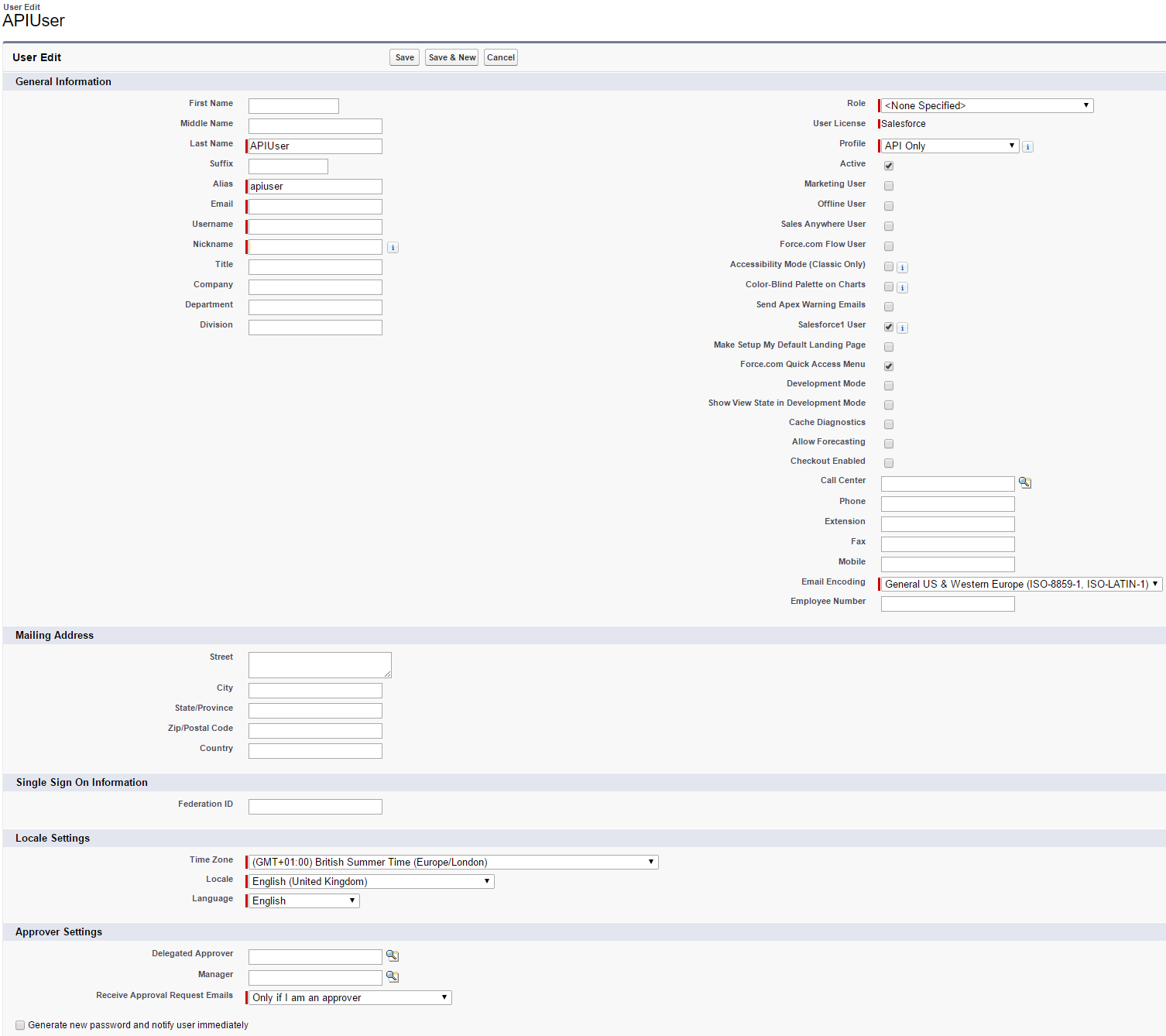This screenshot has width=1166, height=1036.
Task: Open the Language dropdown
Action: 304,900
